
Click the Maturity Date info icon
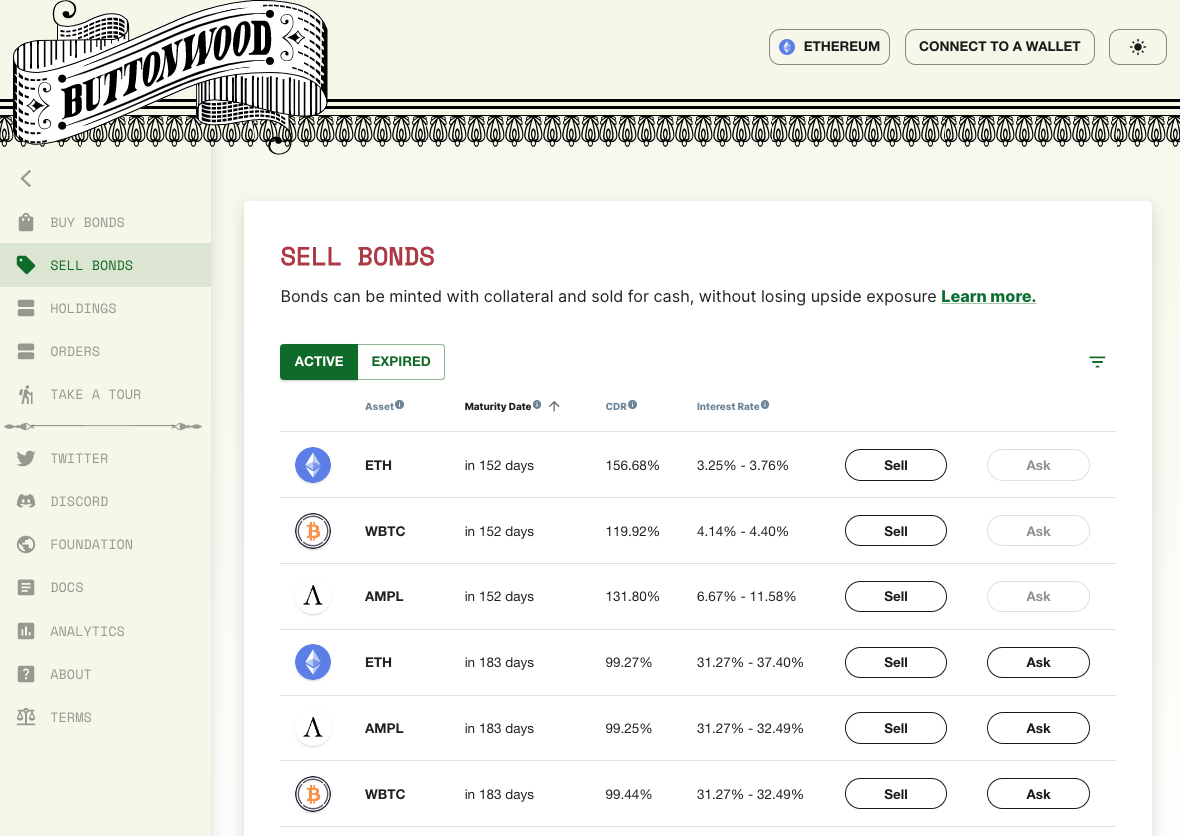point(537,405)
